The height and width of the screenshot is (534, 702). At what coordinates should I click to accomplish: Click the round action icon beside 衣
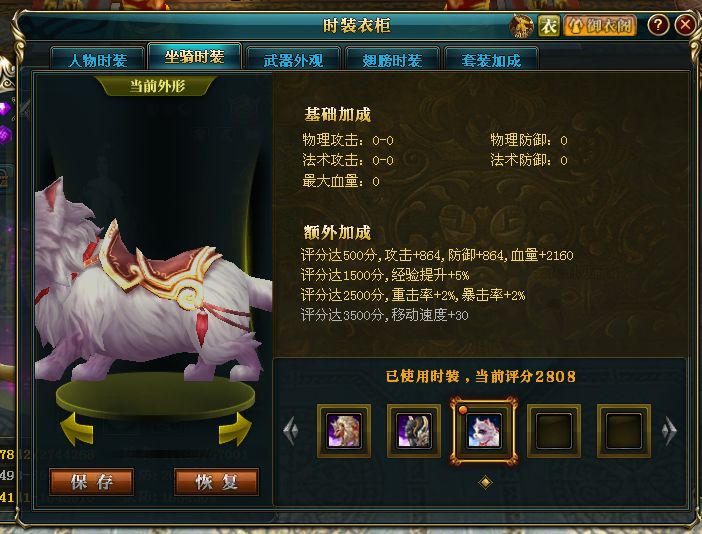click(522, 26)
